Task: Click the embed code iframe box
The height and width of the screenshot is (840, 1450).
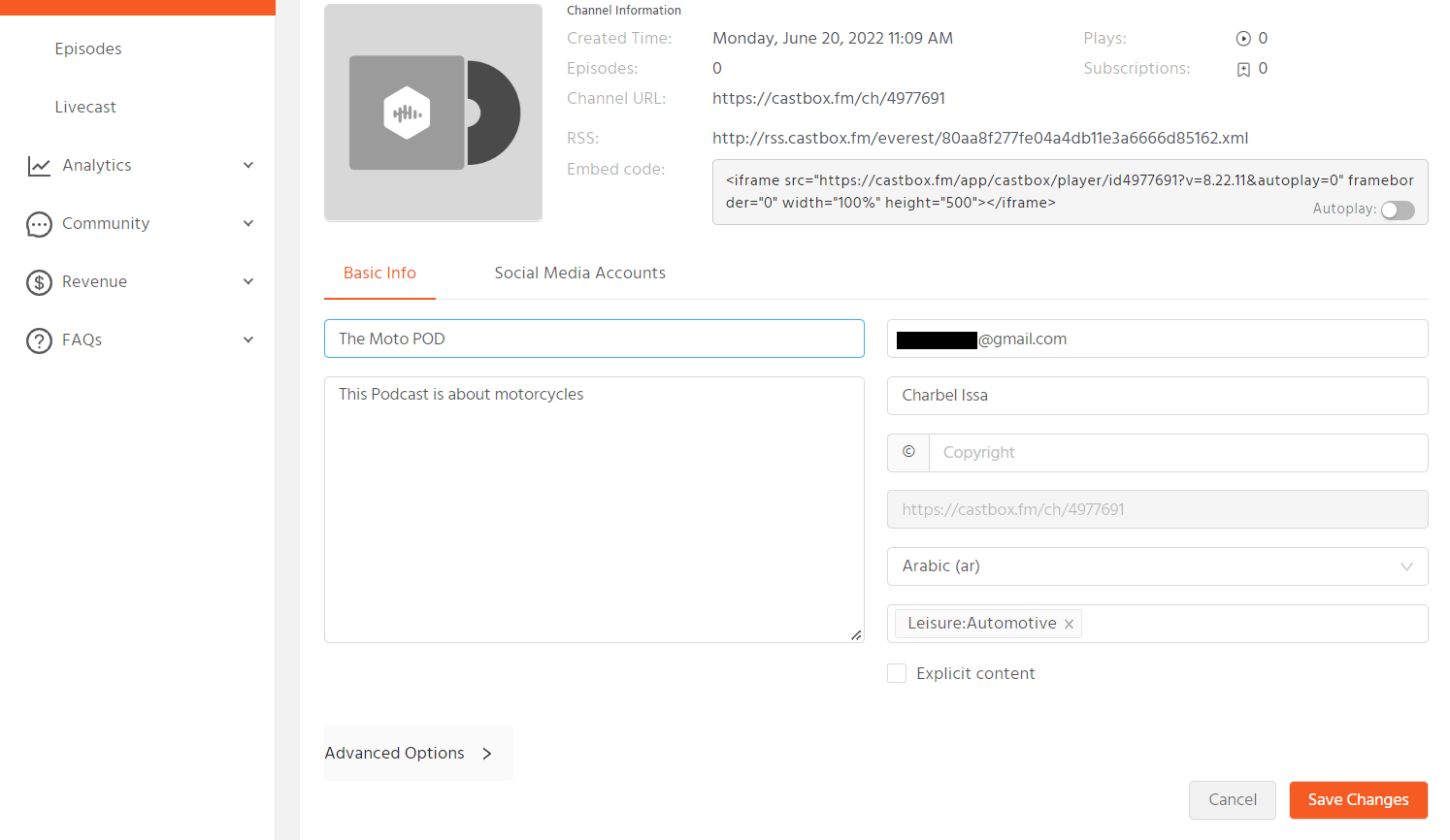Action: 1070,192
